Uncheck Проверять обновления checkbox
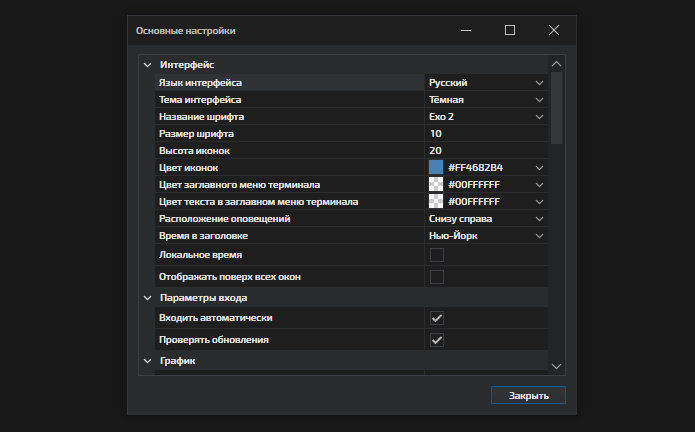Screen dimensions: 695x432 [x=436, y=341]
